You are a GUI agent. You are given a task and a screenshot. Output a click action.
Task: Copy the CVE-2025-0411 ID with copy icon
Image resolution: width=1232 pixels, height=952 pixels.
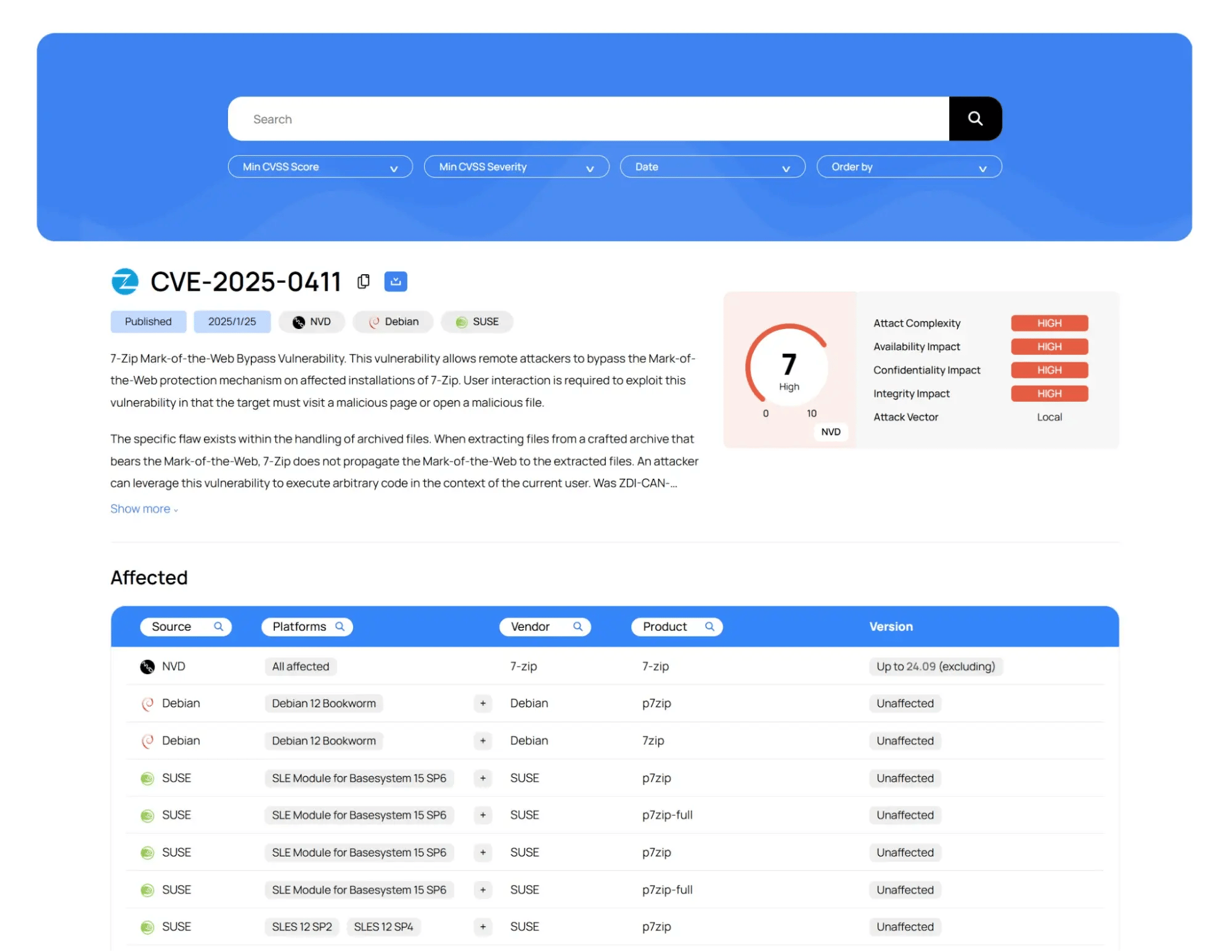point(364,282)
